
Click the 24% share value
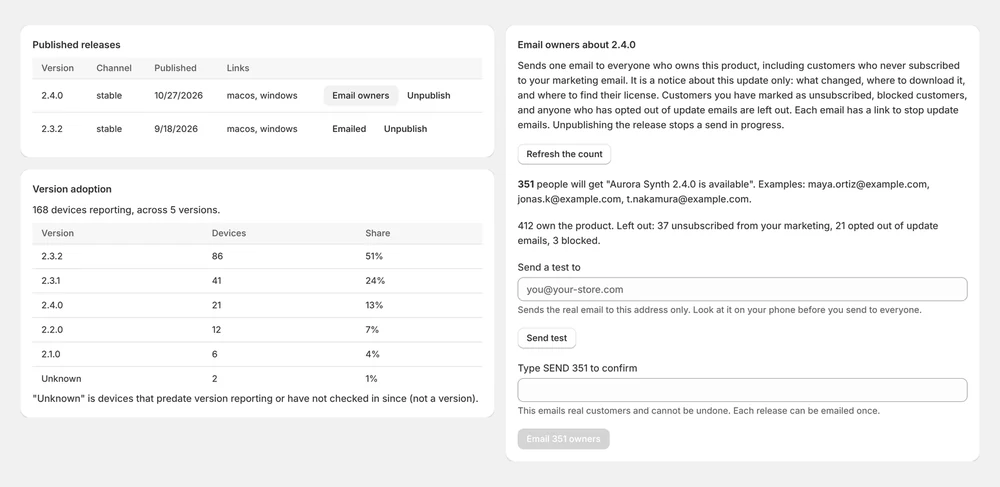375,280
